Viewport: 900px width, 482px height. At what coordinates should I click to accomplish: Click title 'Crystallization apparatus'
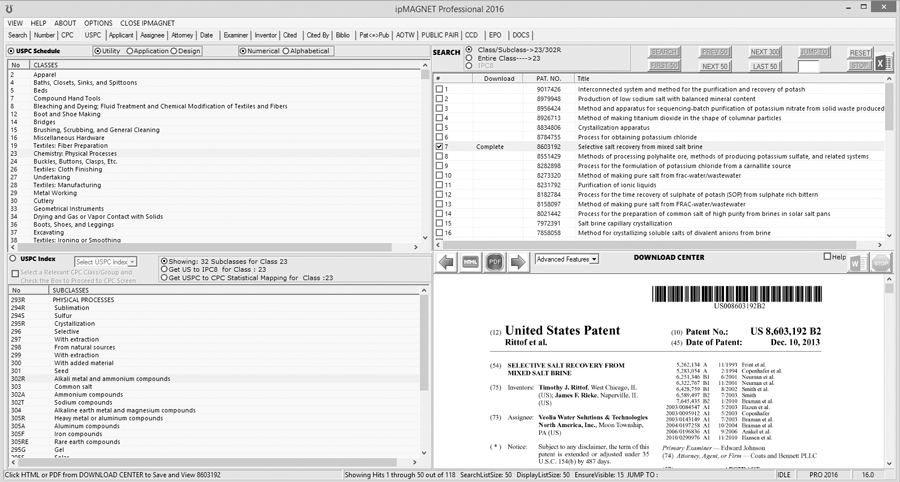click(614, 128)
